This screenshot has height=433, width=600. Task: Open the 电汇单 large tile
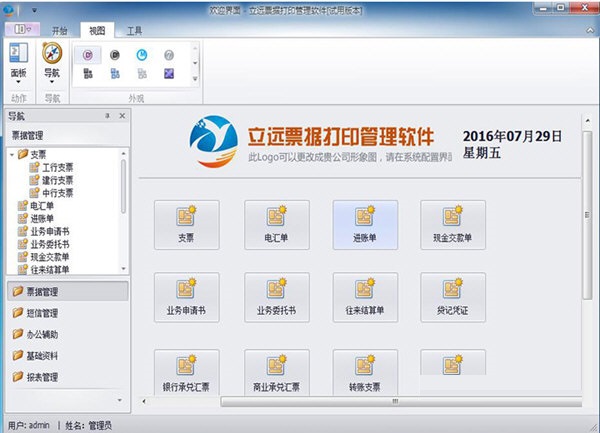[277, 225]
